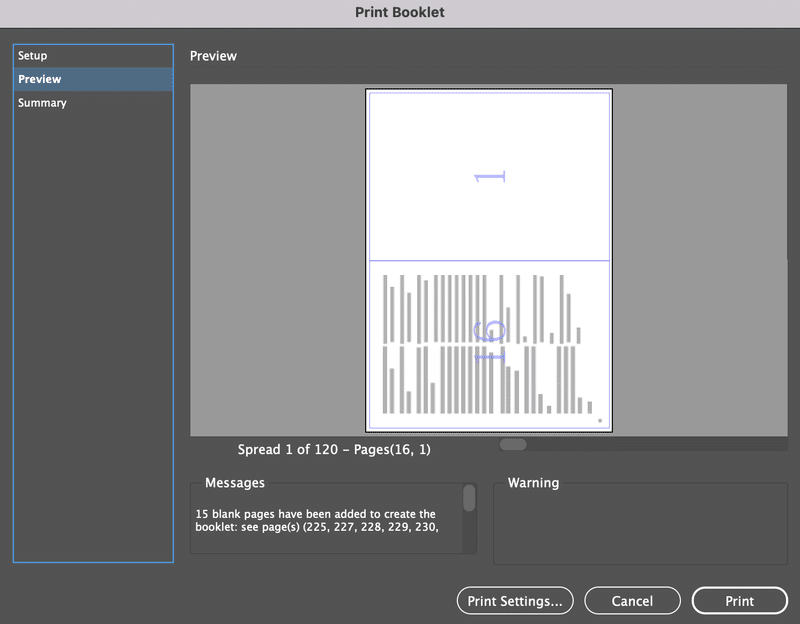Screen dimensions: 800x624
Task: Click the Messages group label
Action: pyautogui.click(x=235, y=483)
